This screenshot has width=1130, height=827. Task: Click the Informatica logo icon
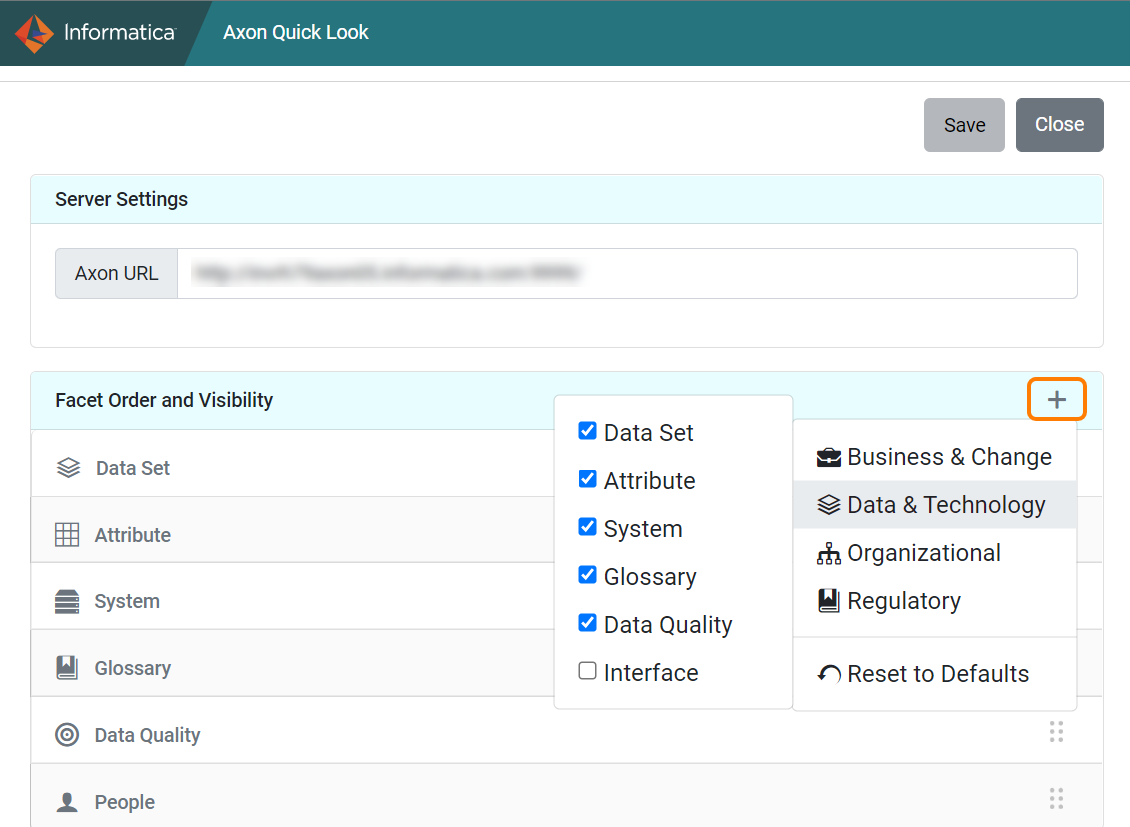(34, 33)
